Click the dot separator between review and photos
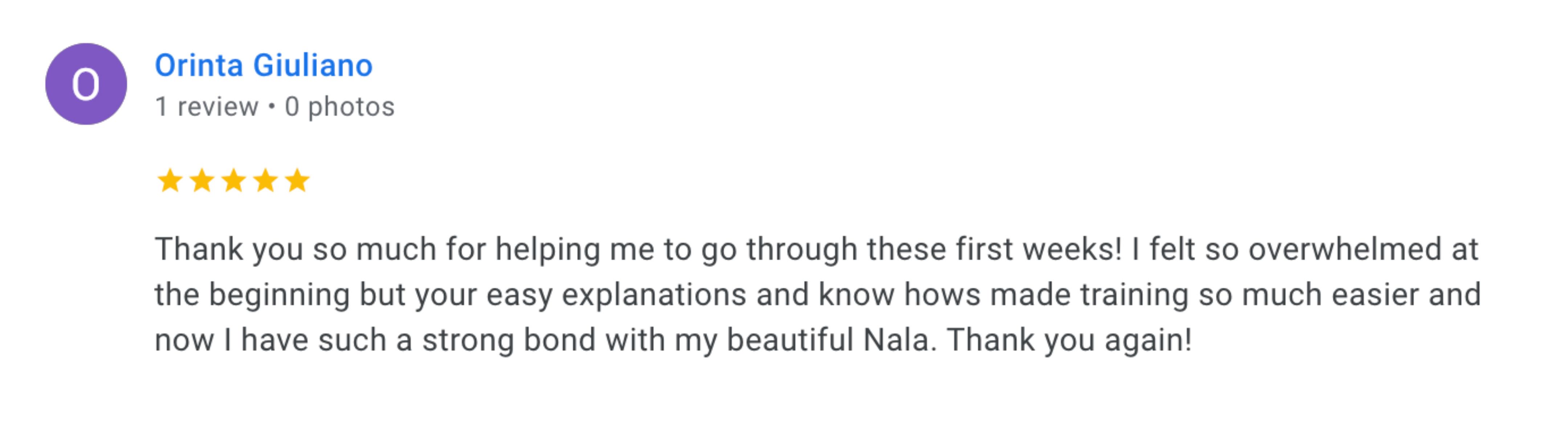1568x422 pixels. 272,107
